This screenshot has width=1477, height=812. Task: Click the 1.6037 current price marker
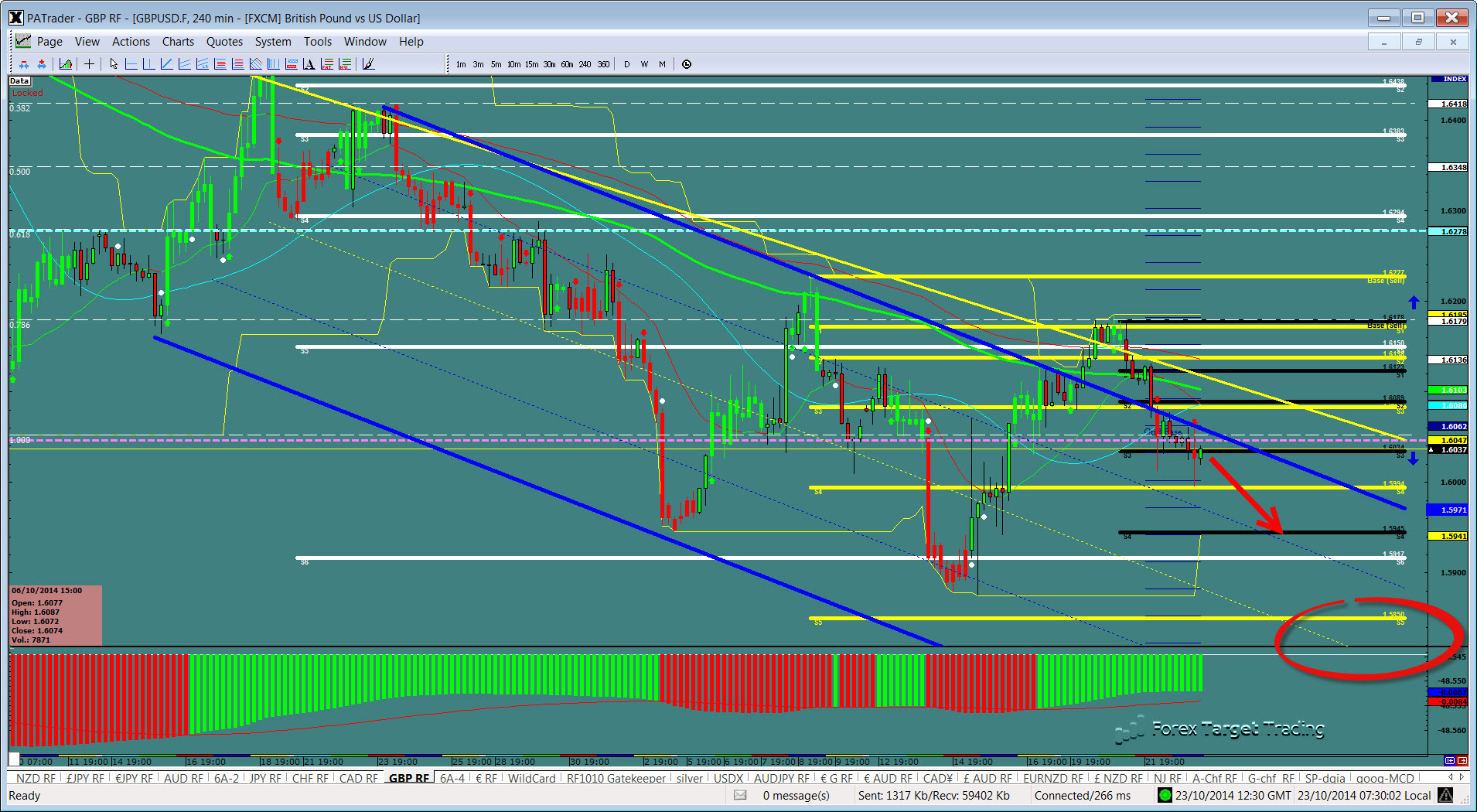click(x=1448, y=449)
